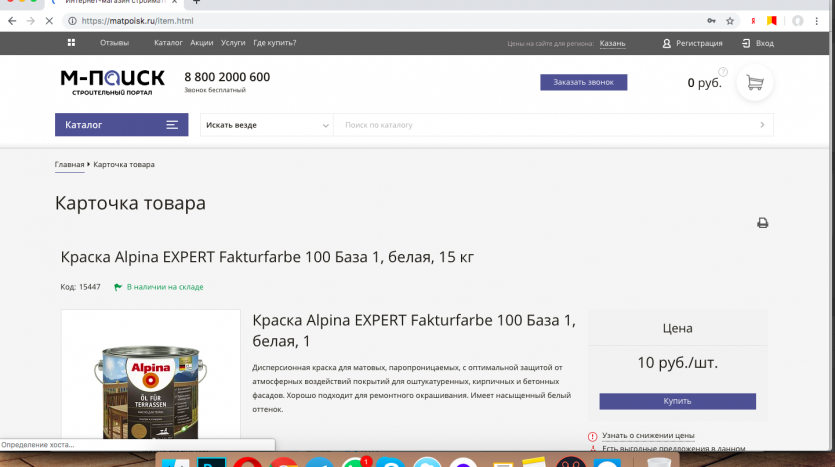The height and width of the screenshot is (467, 835).
Task: Click the Регистрация link
Action: 692,43
